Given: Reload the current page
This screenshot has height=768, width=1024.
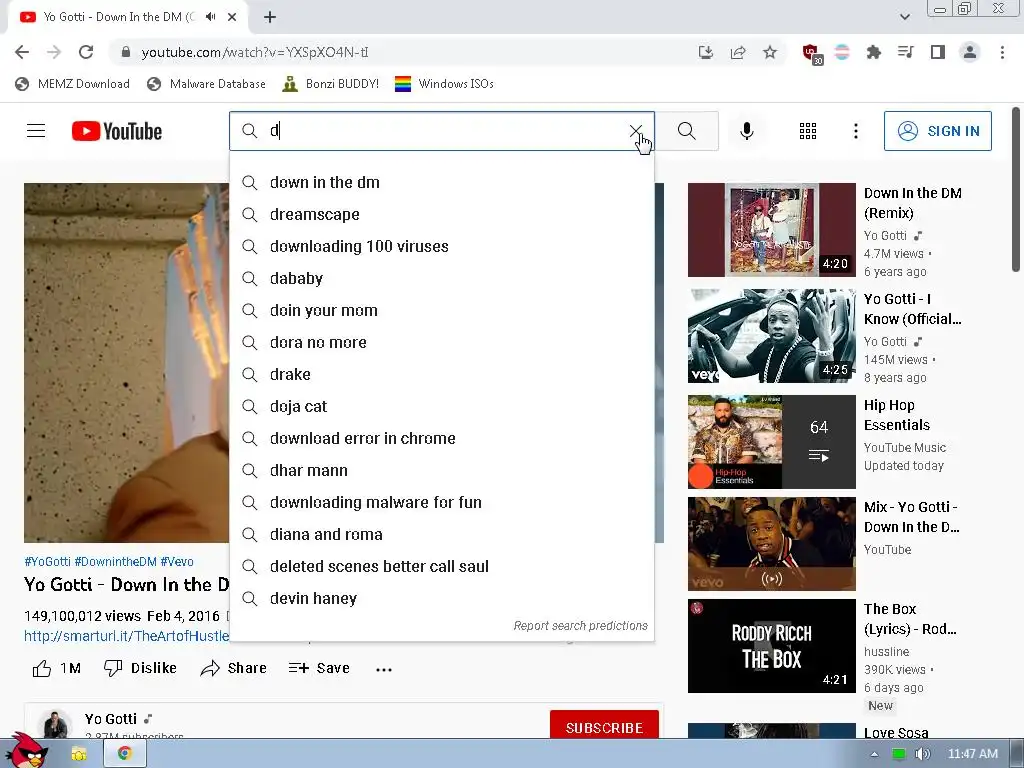Looking at the screenshot, I should 86,52.
